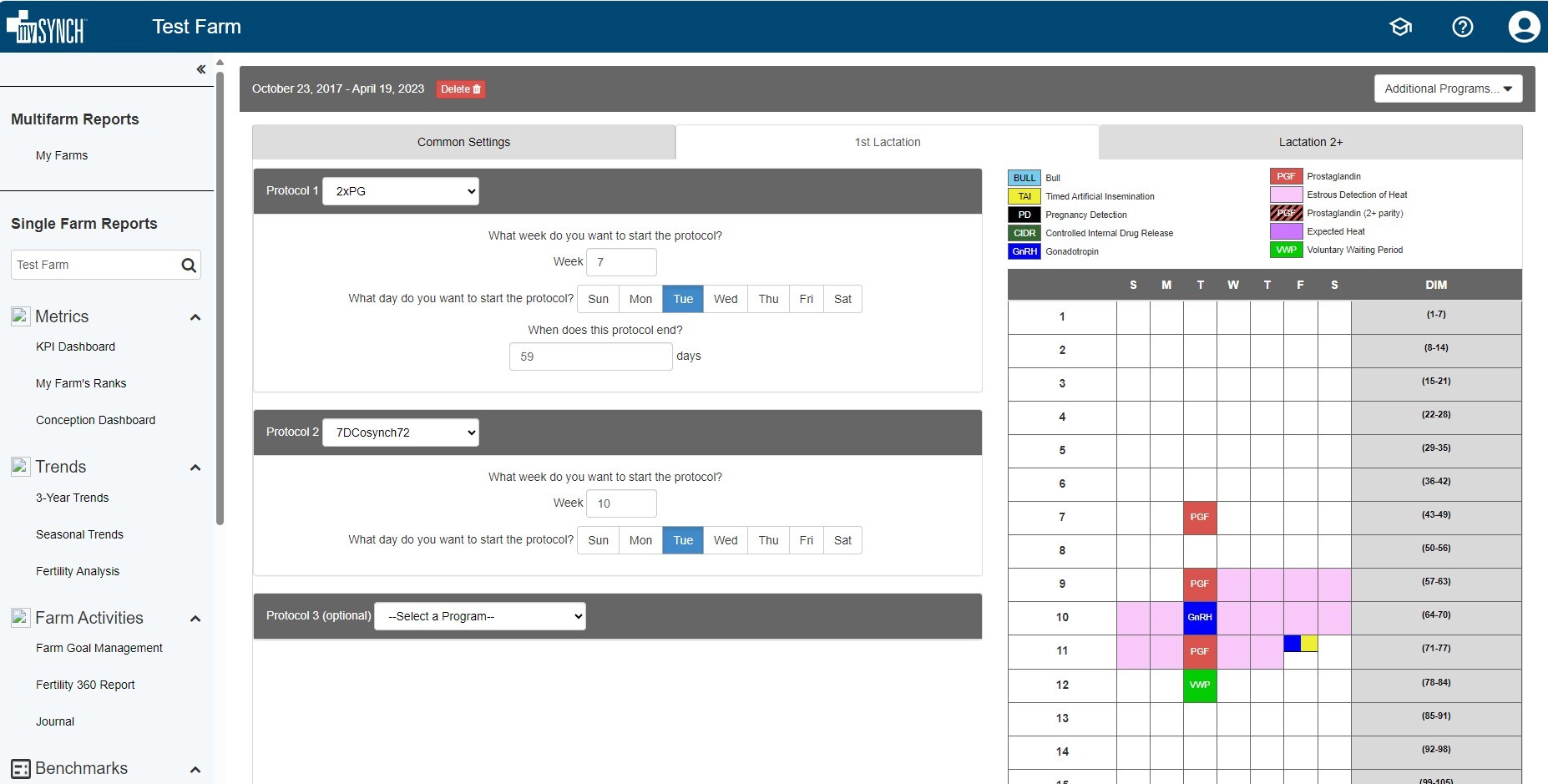Screen dimensions: 1548x784
Task: Click the Benchmarks section icon
Action: (x=20, y=768)
